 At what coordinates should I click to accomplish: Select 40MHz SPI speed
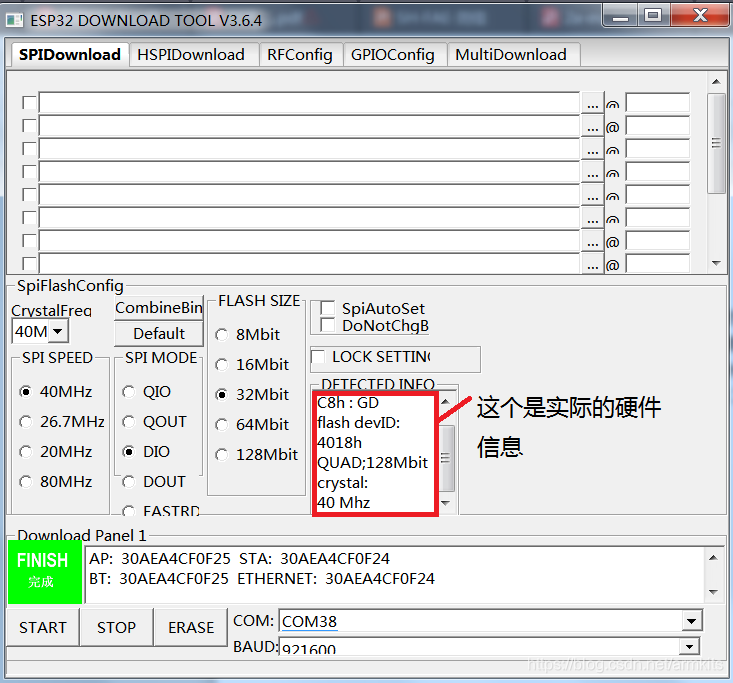click(56, 391)
